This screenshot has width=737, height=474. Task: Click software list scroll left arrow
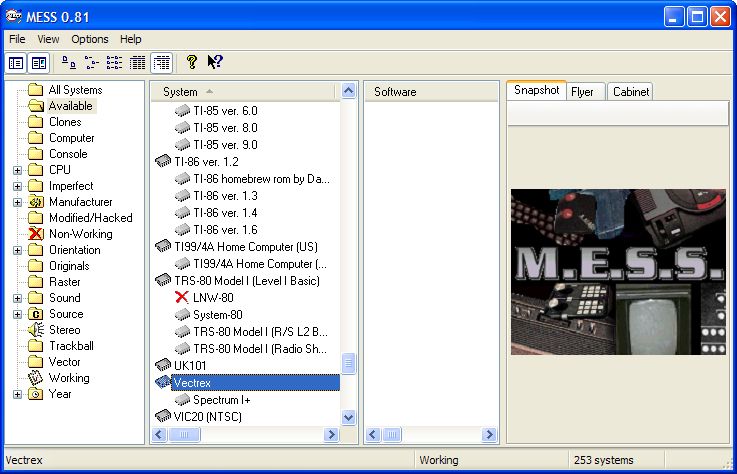tap(373, 434)
